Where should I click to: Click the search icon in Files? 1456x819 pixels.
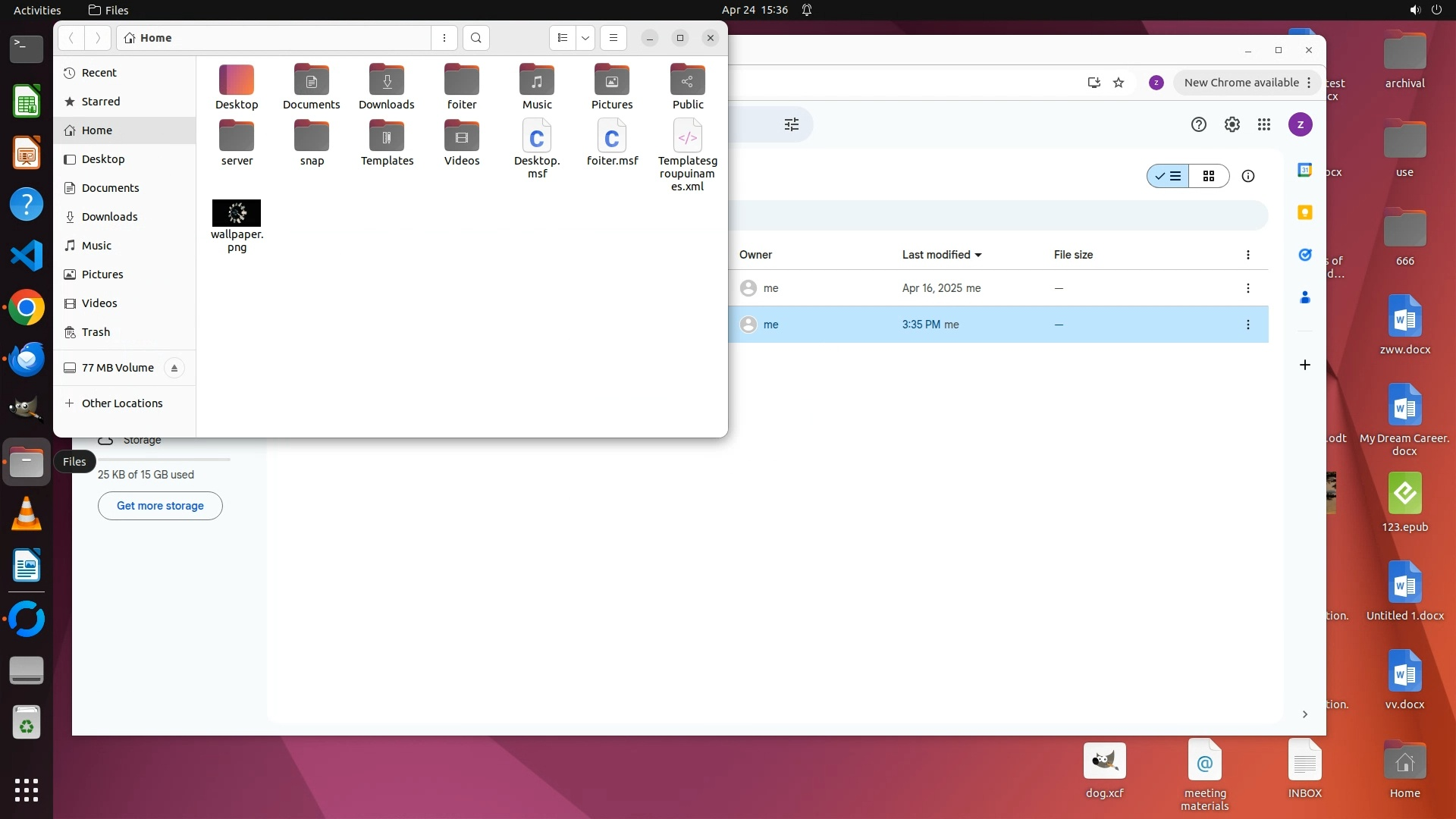tap(475, 38)
